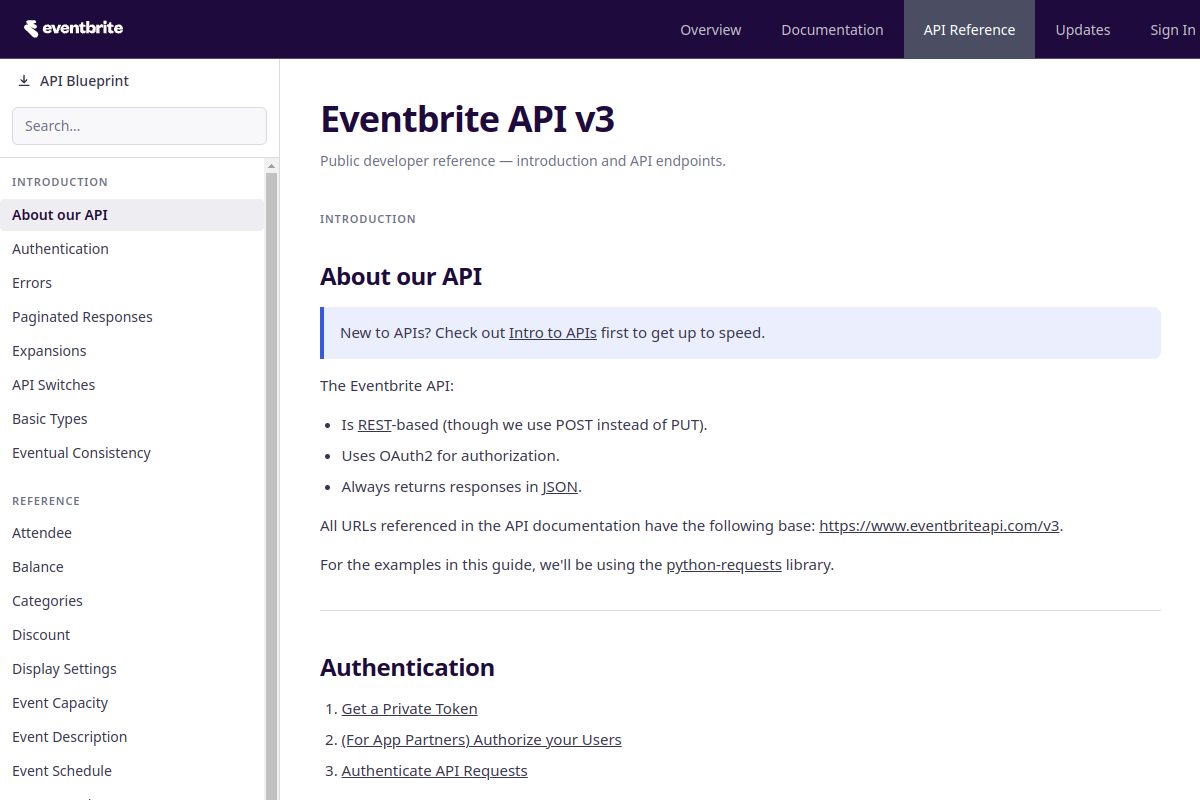
Task: Open Basic Types sidebar entry
Action: 132,419
